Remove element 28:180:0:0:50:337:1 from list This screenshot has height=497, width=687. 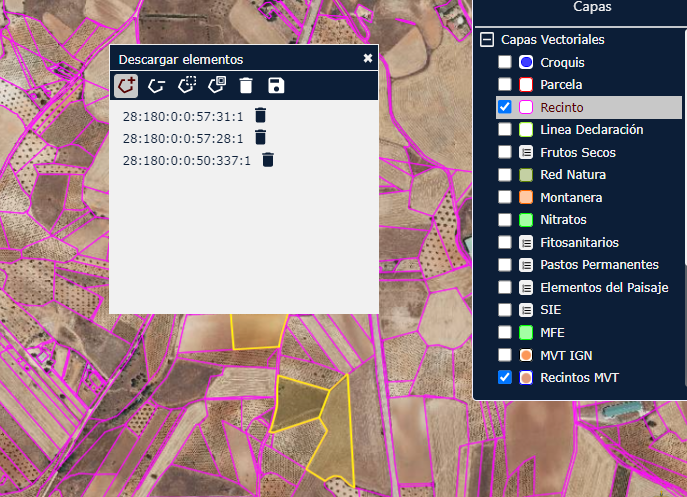tap(268, 159)
